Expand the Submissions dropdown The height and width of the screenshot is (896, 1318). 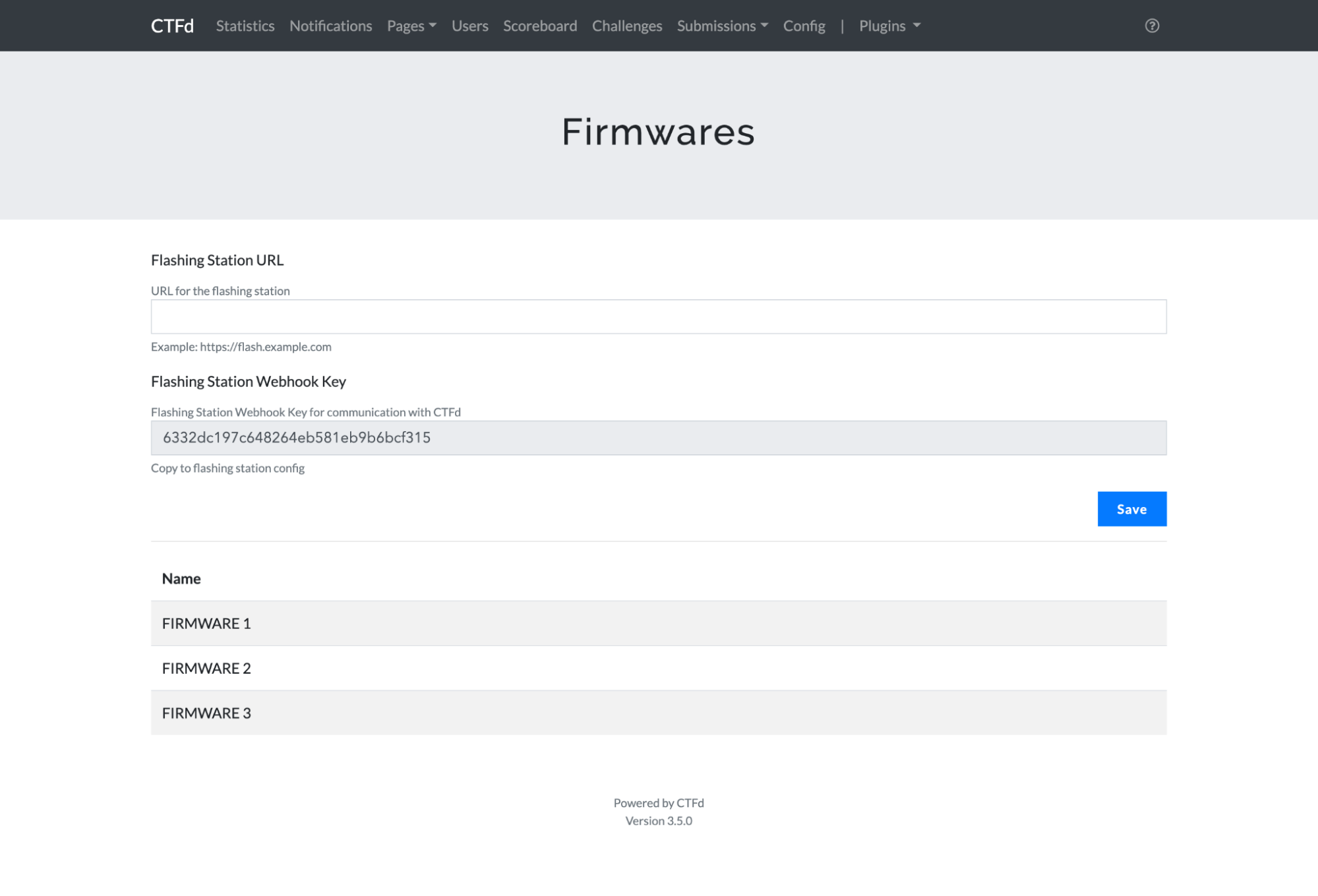[x=722, y=26]
